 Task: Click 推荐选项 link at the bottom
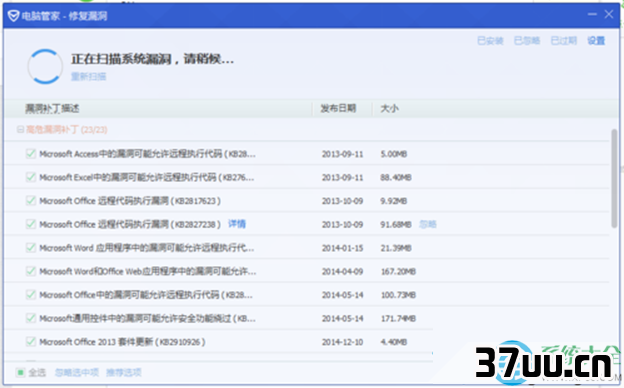click(x=124, y=372)
